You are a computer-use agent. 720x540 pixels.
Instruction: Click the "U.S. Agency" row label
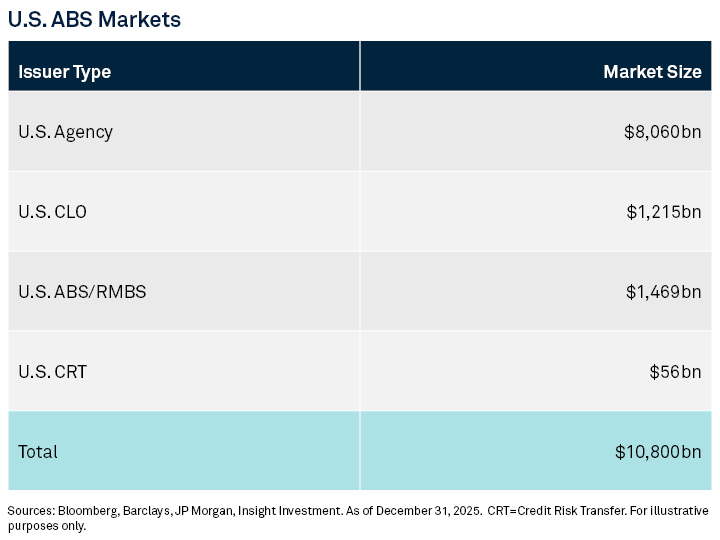65,132
